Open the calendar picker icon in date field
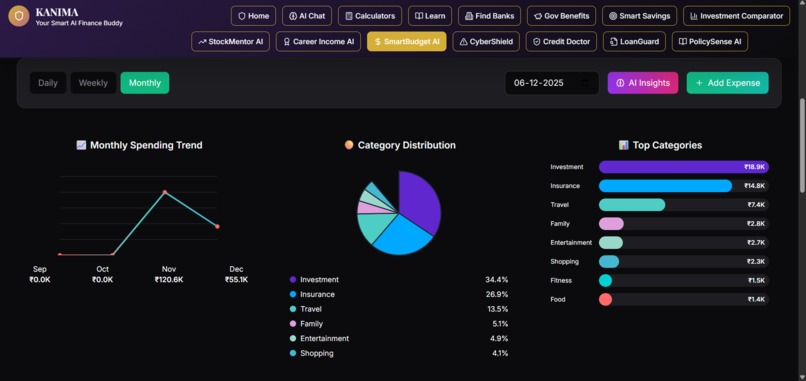This screenshot has height=381, width=806. point(585,83)
